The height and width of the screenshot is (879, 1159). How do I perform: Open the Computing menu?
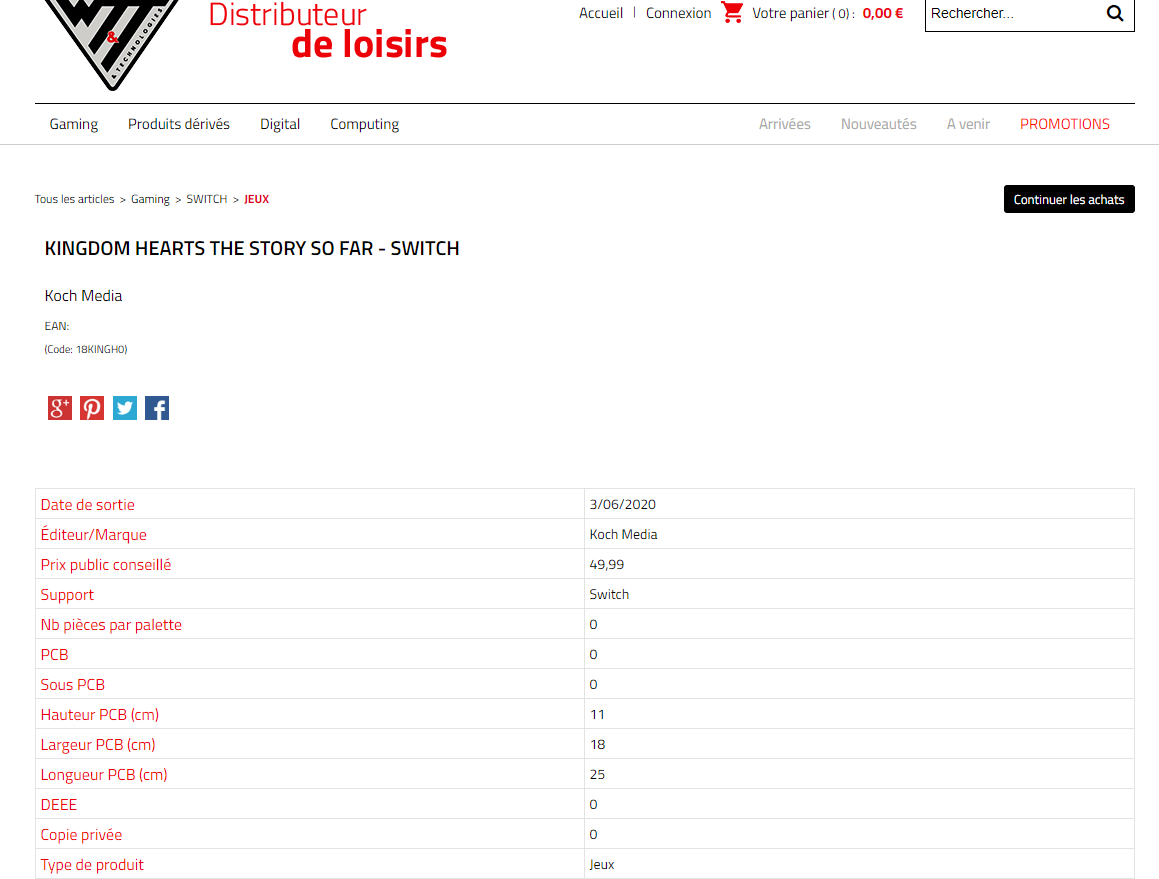[x=364, y=124]
